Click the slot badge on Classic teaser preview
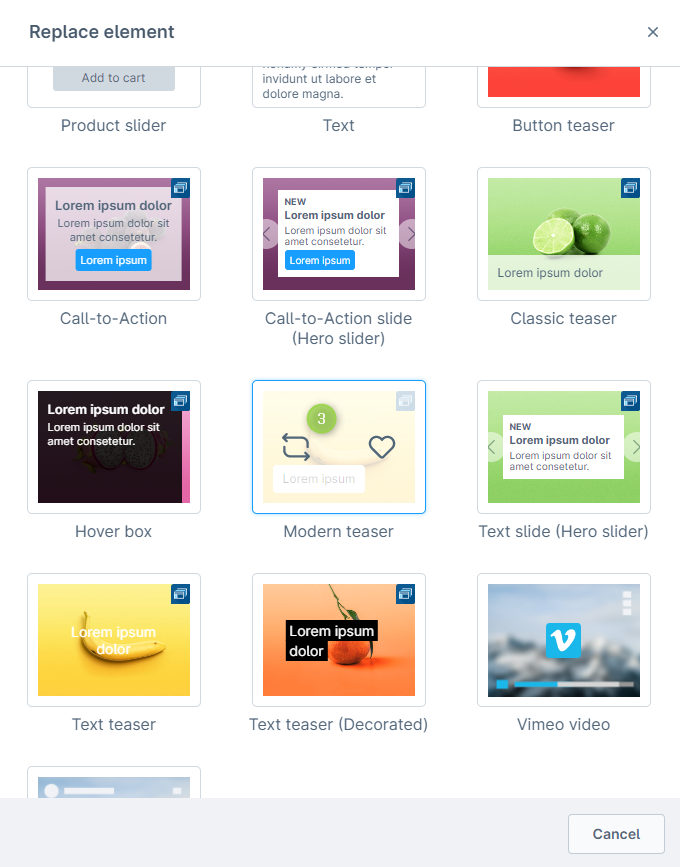The height and width of the screenshot is (867, 680). [x=630, y=188]
